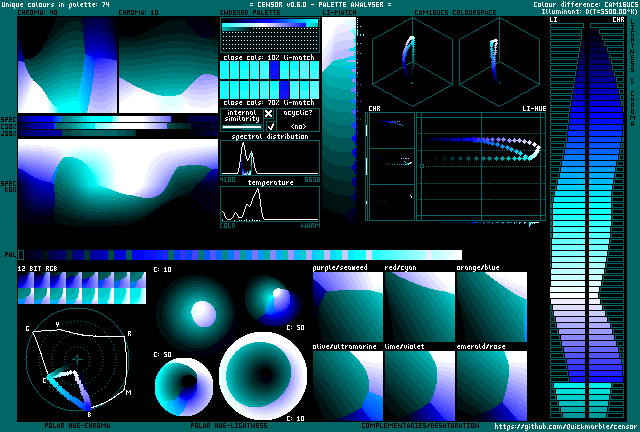Click the olive/ultramarine tile

click(x=347, y=385)
